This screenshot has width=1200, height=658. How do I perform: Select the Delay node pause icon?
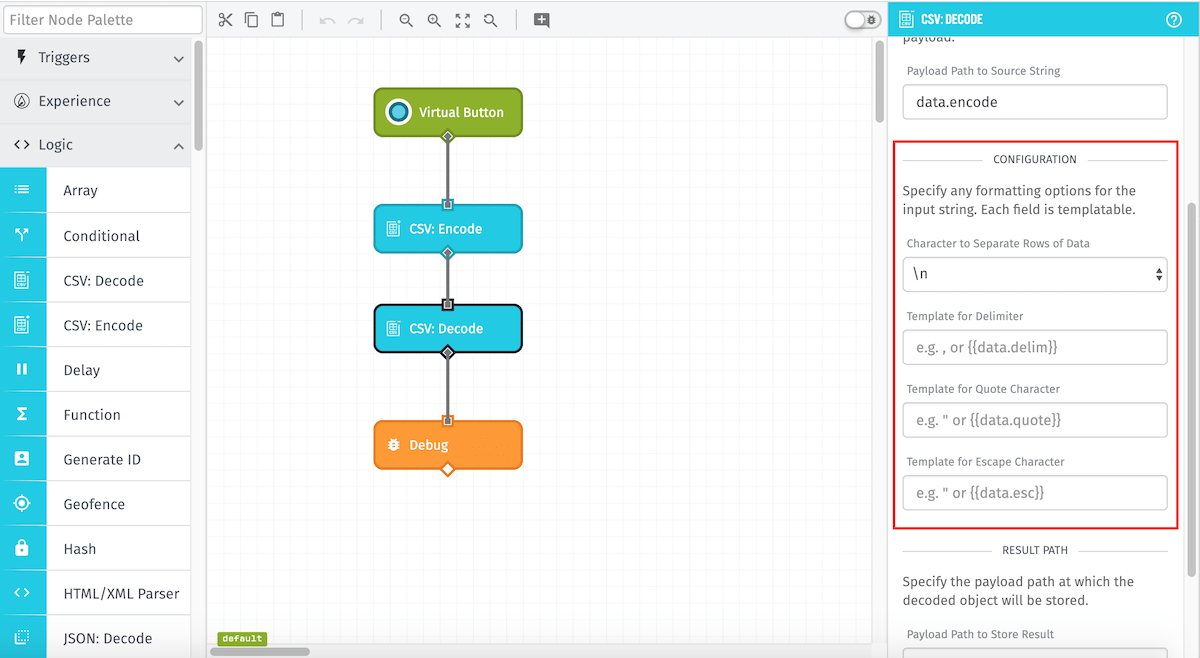pyautogui.click(x=23, y=370)
